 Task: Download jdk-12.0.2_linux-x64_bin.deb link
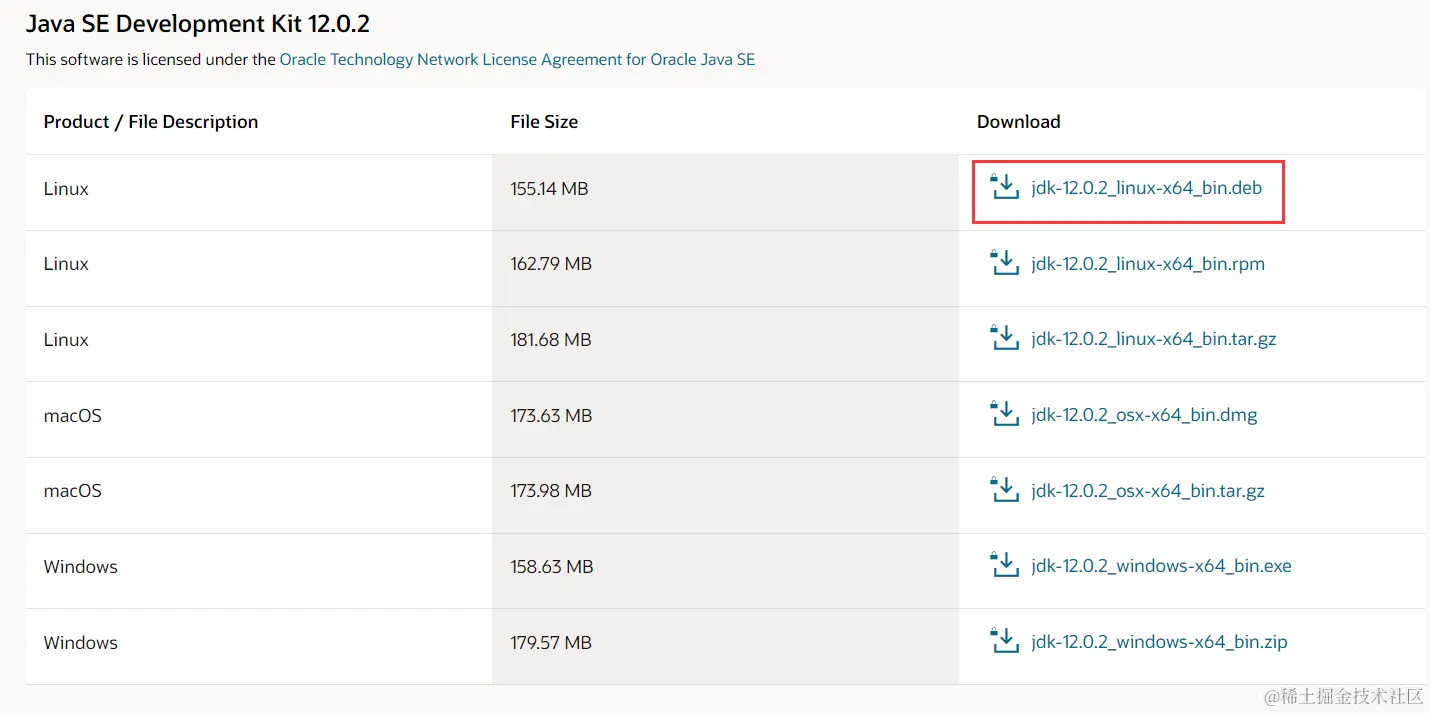tap(1146, 188)
